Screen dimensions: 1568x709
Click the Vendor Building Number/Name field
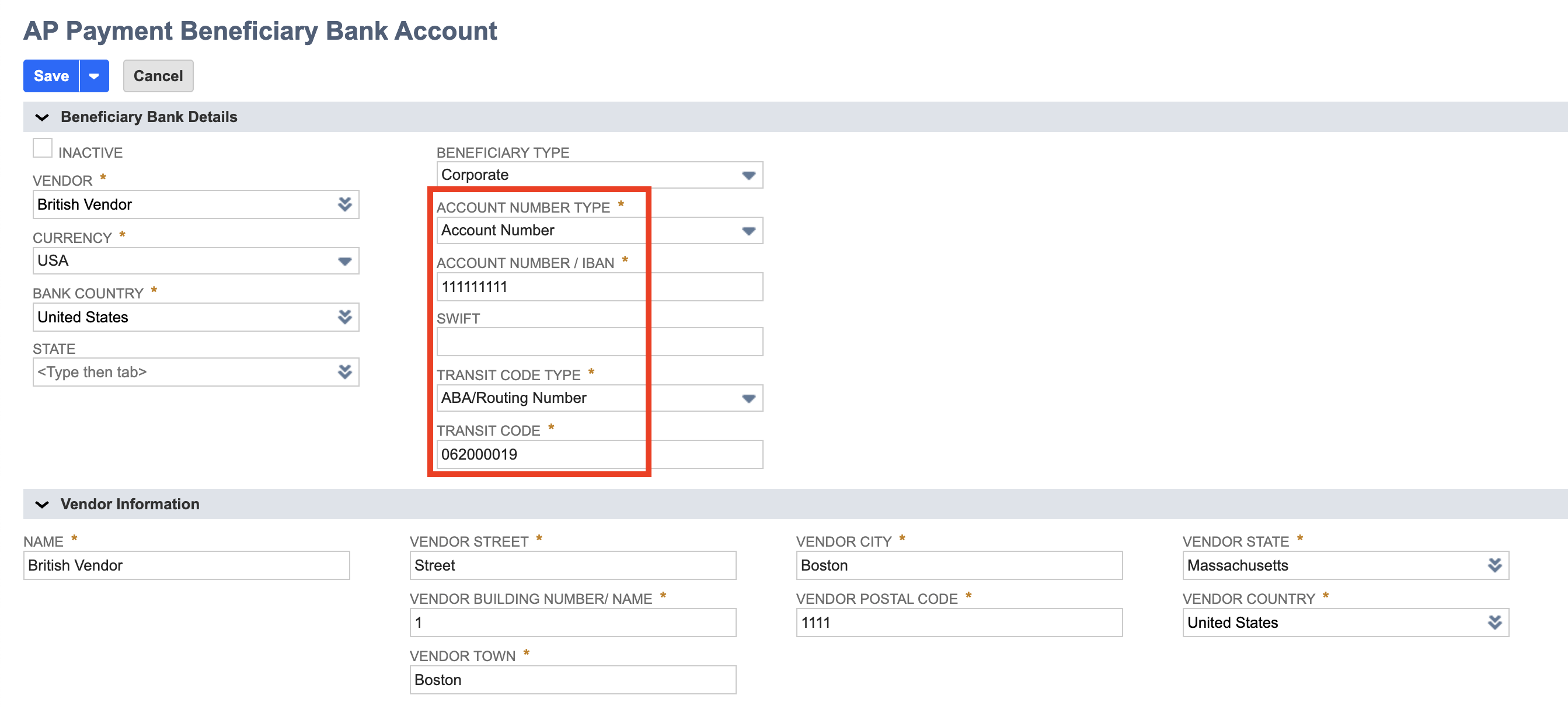pyautogui.click(x=573, y=623)
